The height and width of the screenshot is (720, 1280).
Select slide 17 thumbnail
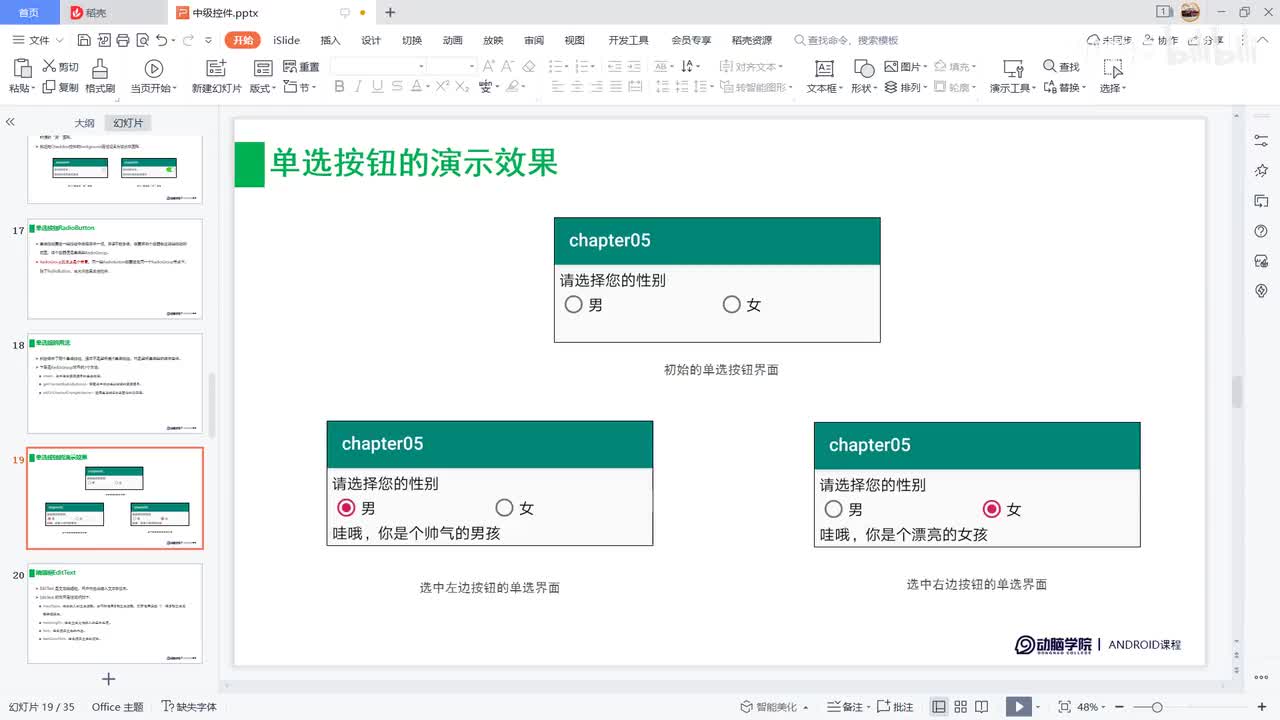(115, 269)
